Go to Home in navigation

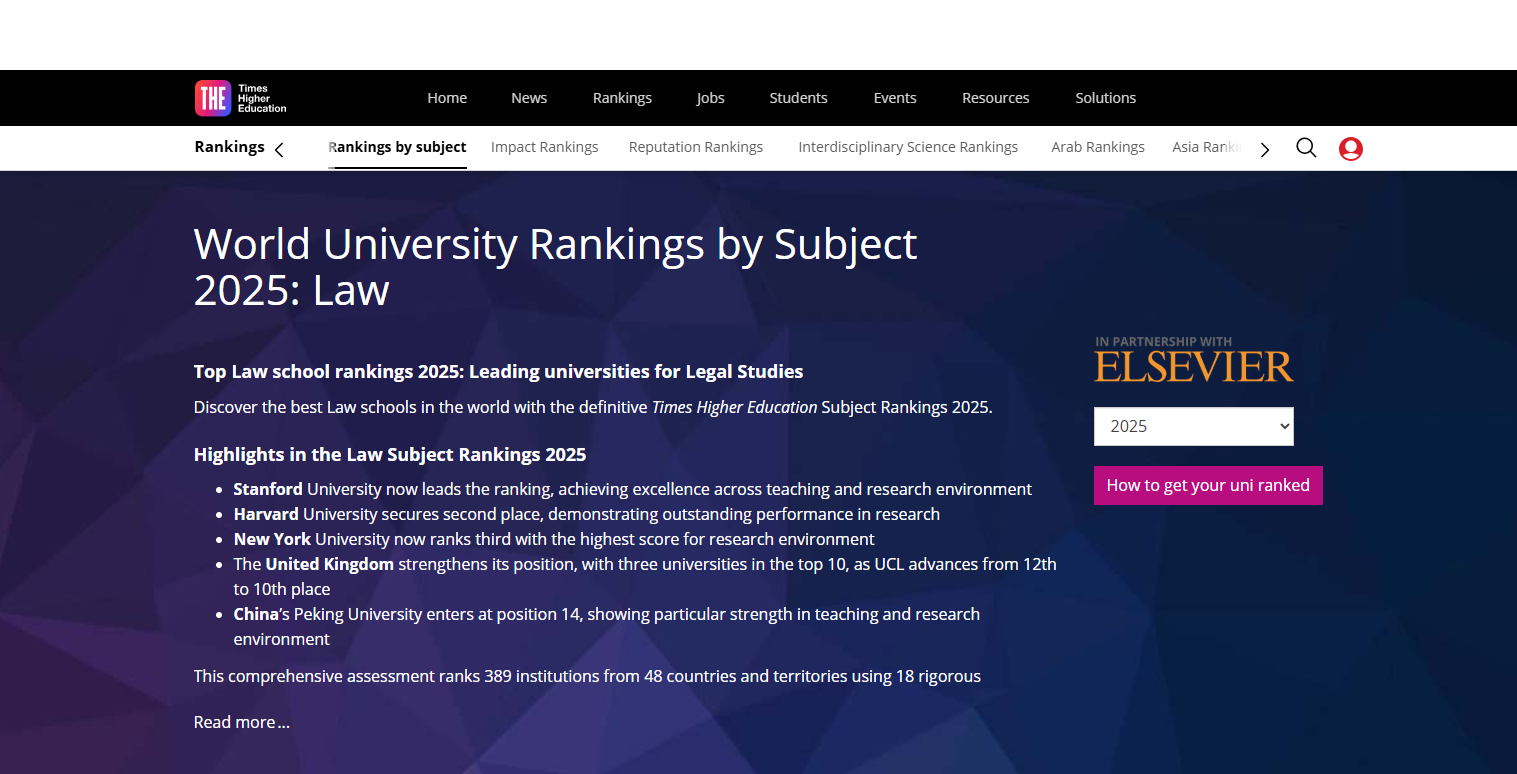point(447,98)
